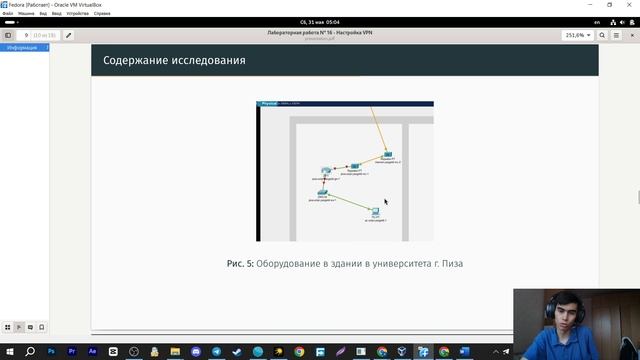640x360 pixels.
Task: Open the Вид menu in VirtualBox
Action: 43,13
